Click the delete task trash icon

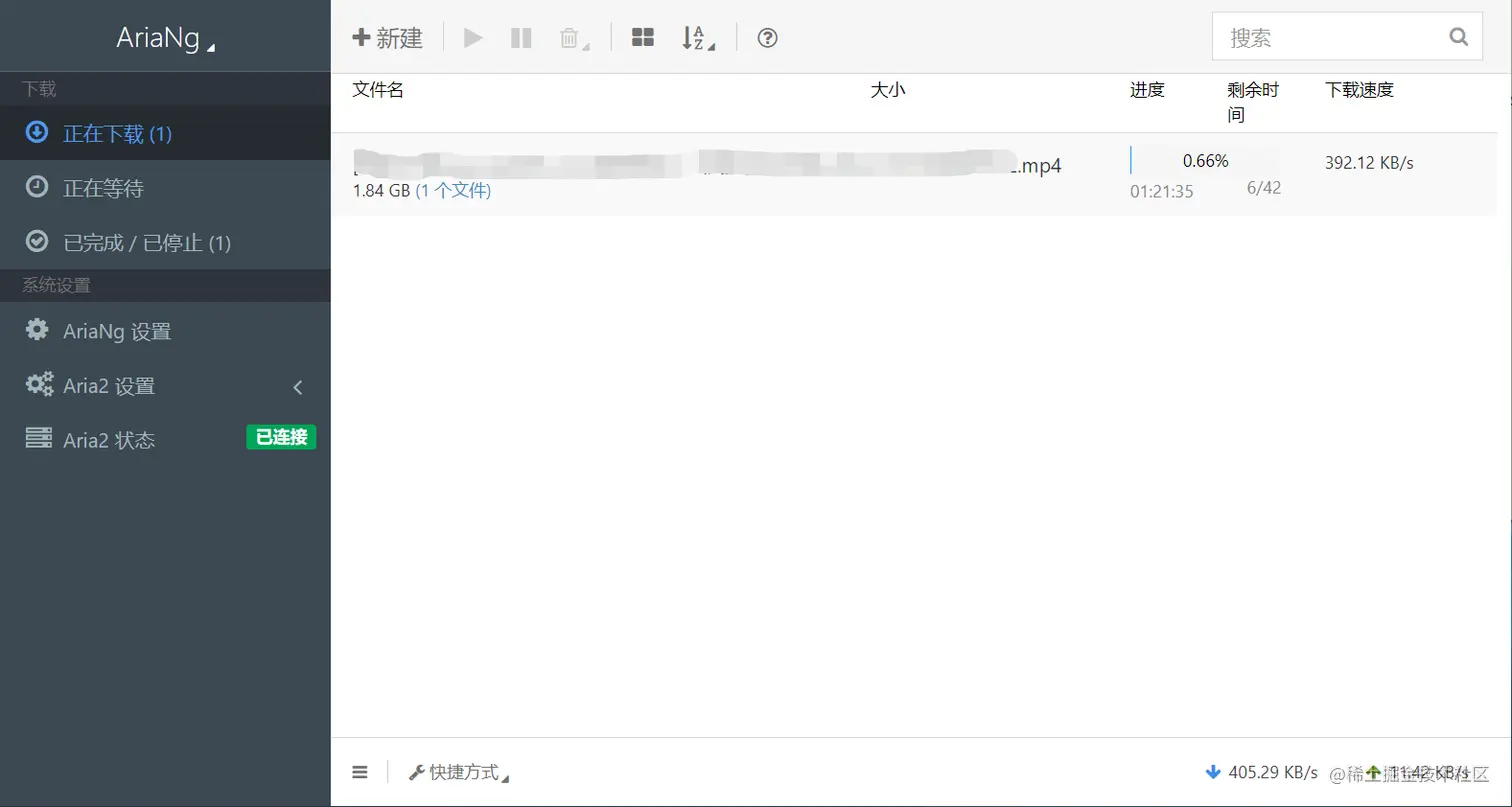pos(569,37)
